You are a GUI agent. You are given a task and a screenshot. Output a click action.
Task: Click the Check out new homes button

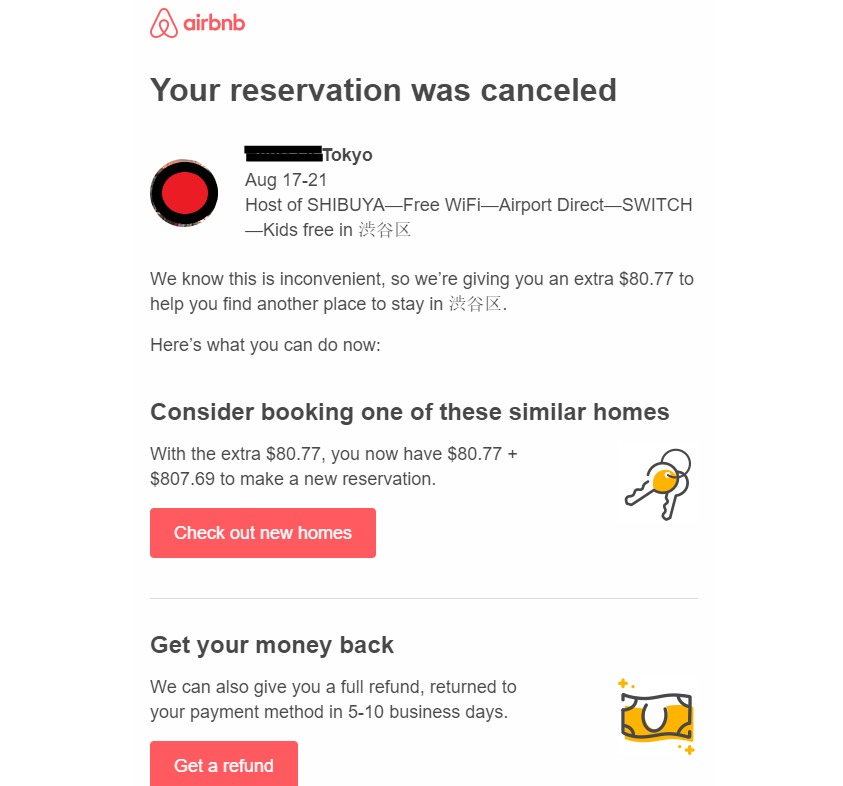(262, 532)
